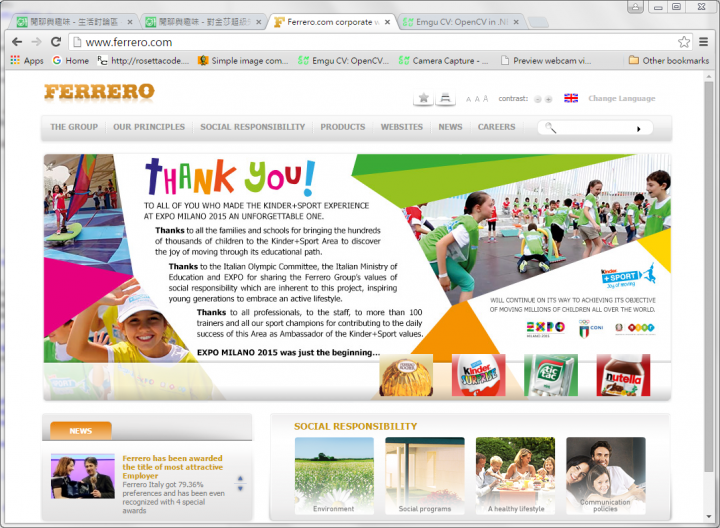The height and width of the screenshot is (528, 720).
Task: Open the Apps shortcut in bookmarks bar
Action: click(27, 61)
